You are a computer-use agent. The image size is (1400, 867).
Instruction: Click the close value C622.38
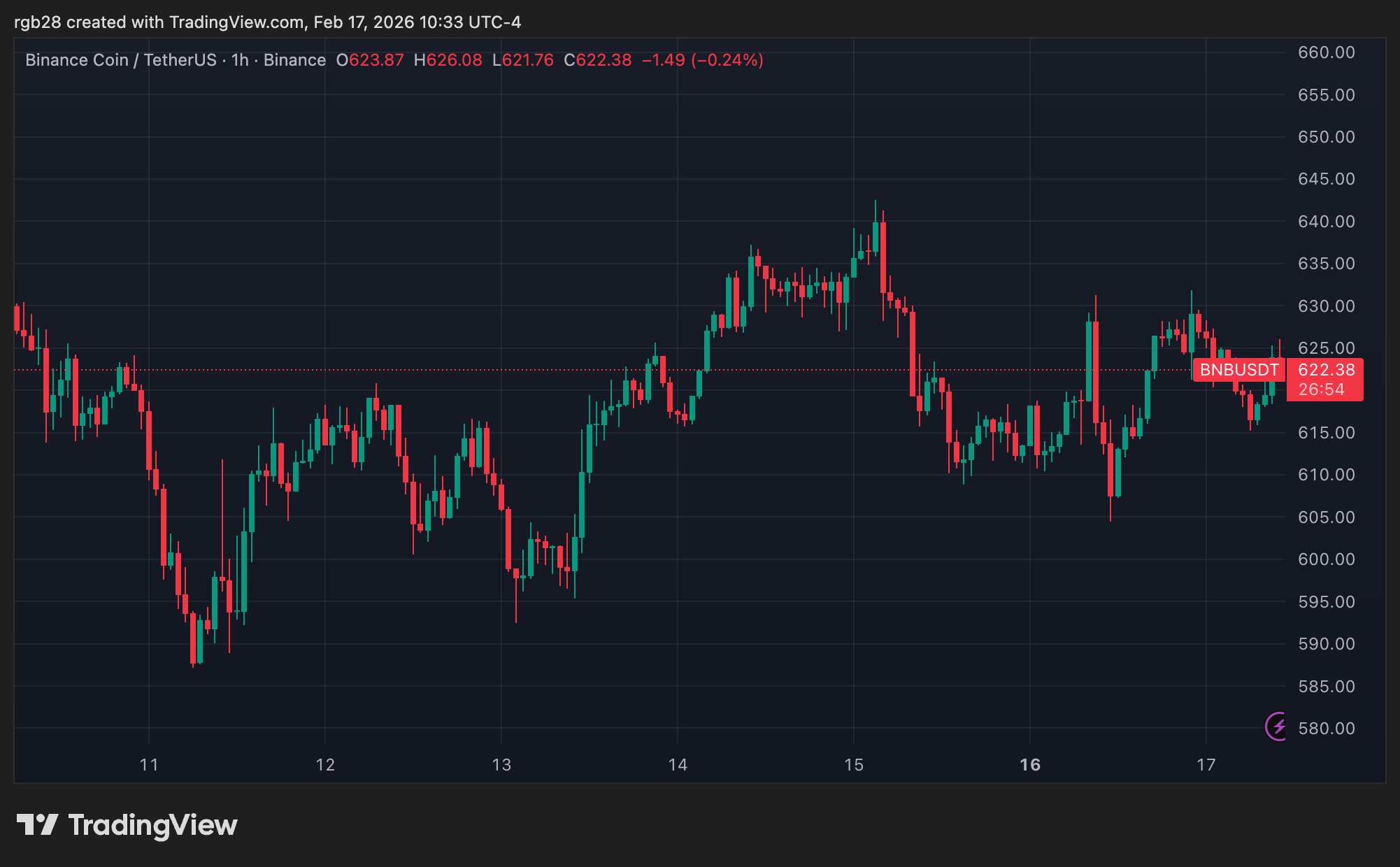coord(597,60)
